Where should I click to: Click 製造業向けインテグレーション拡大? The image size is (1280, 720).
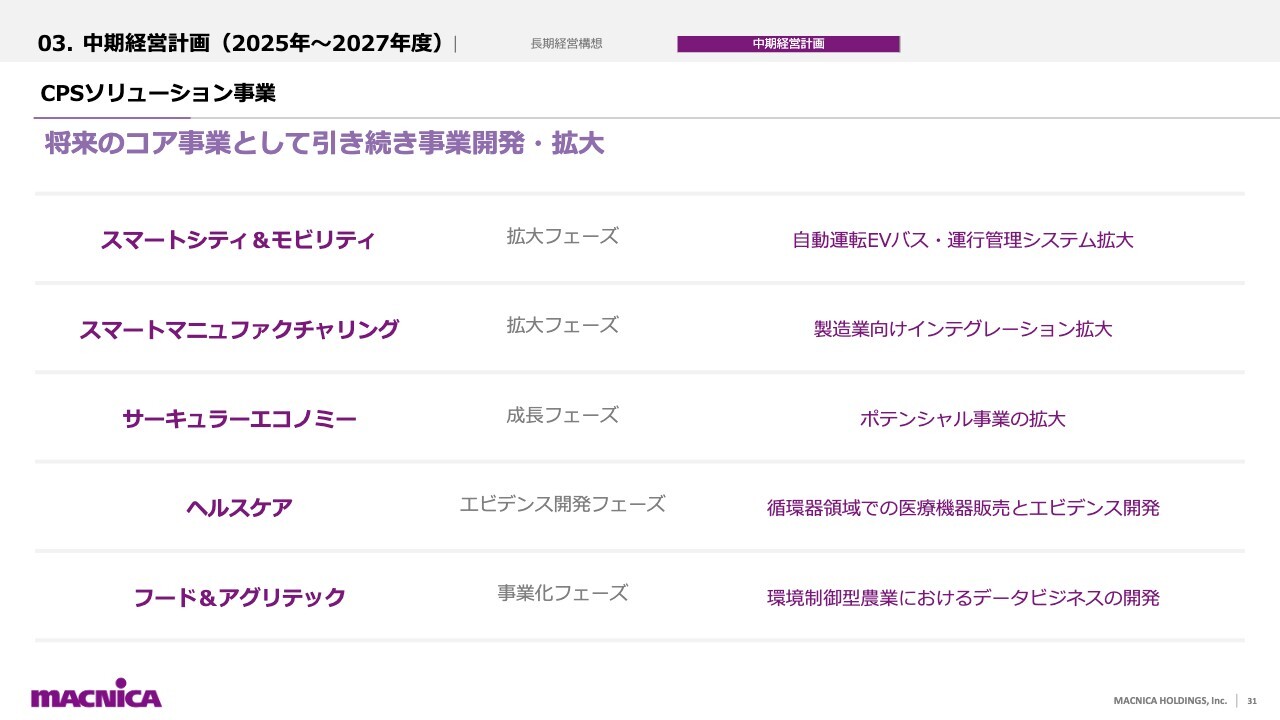[962, 329]
